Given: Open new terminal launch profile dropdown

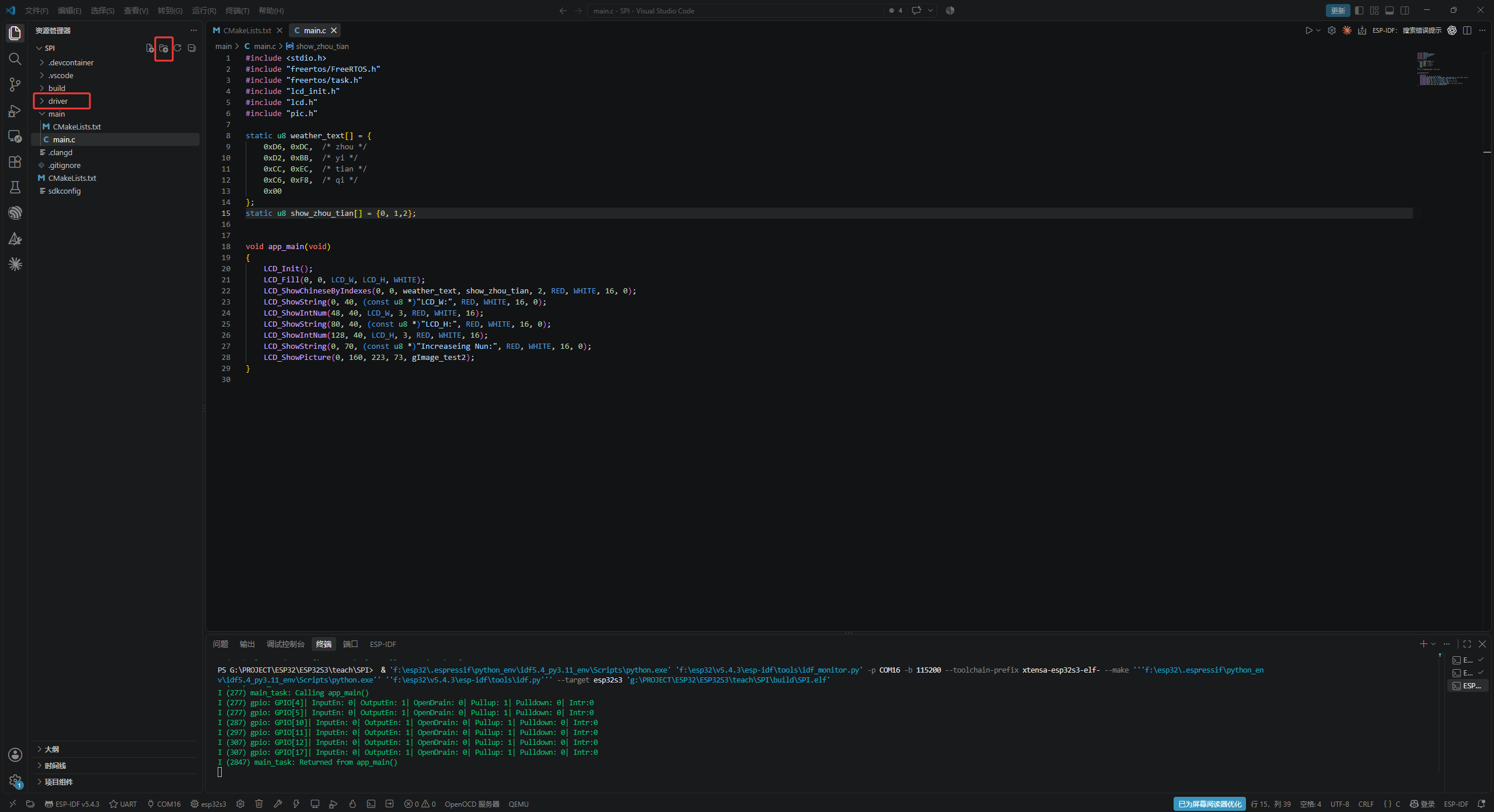Looking at the screenshot, I should point(1433,644).
